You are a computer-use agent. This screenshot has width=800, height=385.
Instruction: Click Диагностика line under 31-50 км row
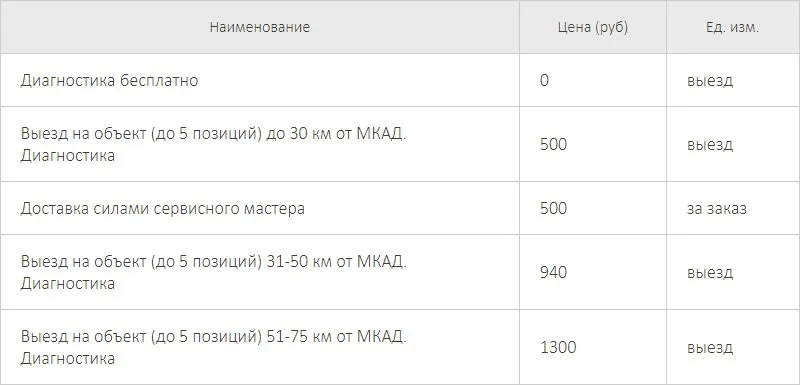pos(67,283)
